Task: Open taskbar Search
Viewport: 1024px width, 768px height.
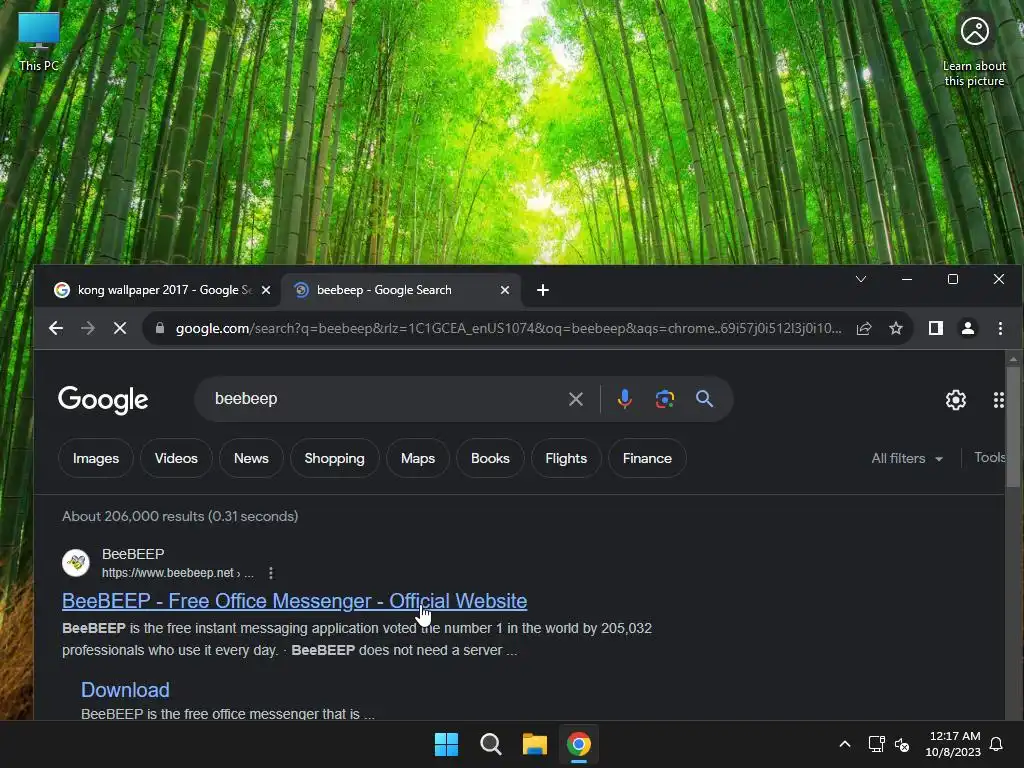Action: [x=490, y=744]
